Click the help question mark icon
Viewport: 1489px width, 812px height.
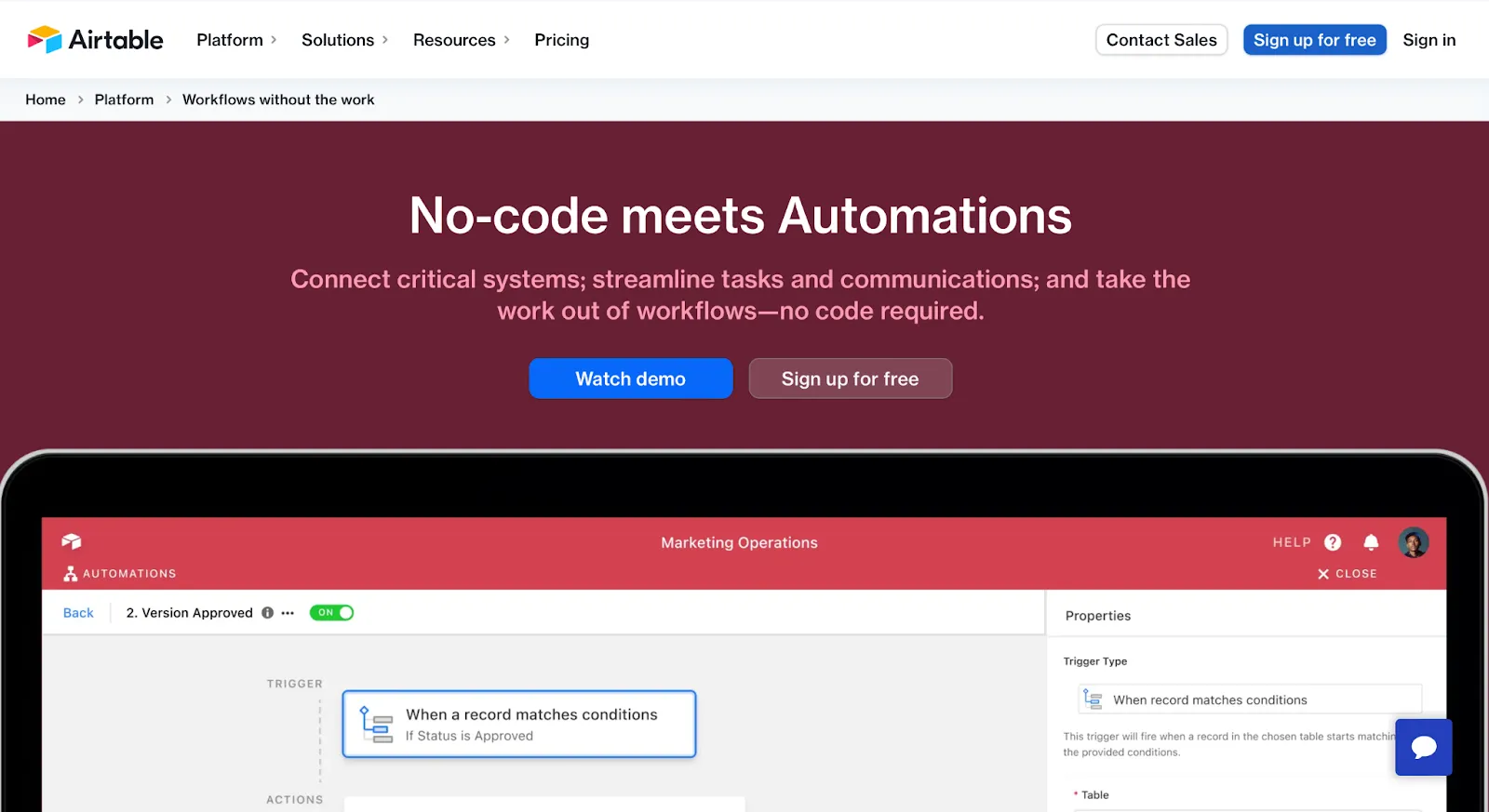(x=1333, y=542)
